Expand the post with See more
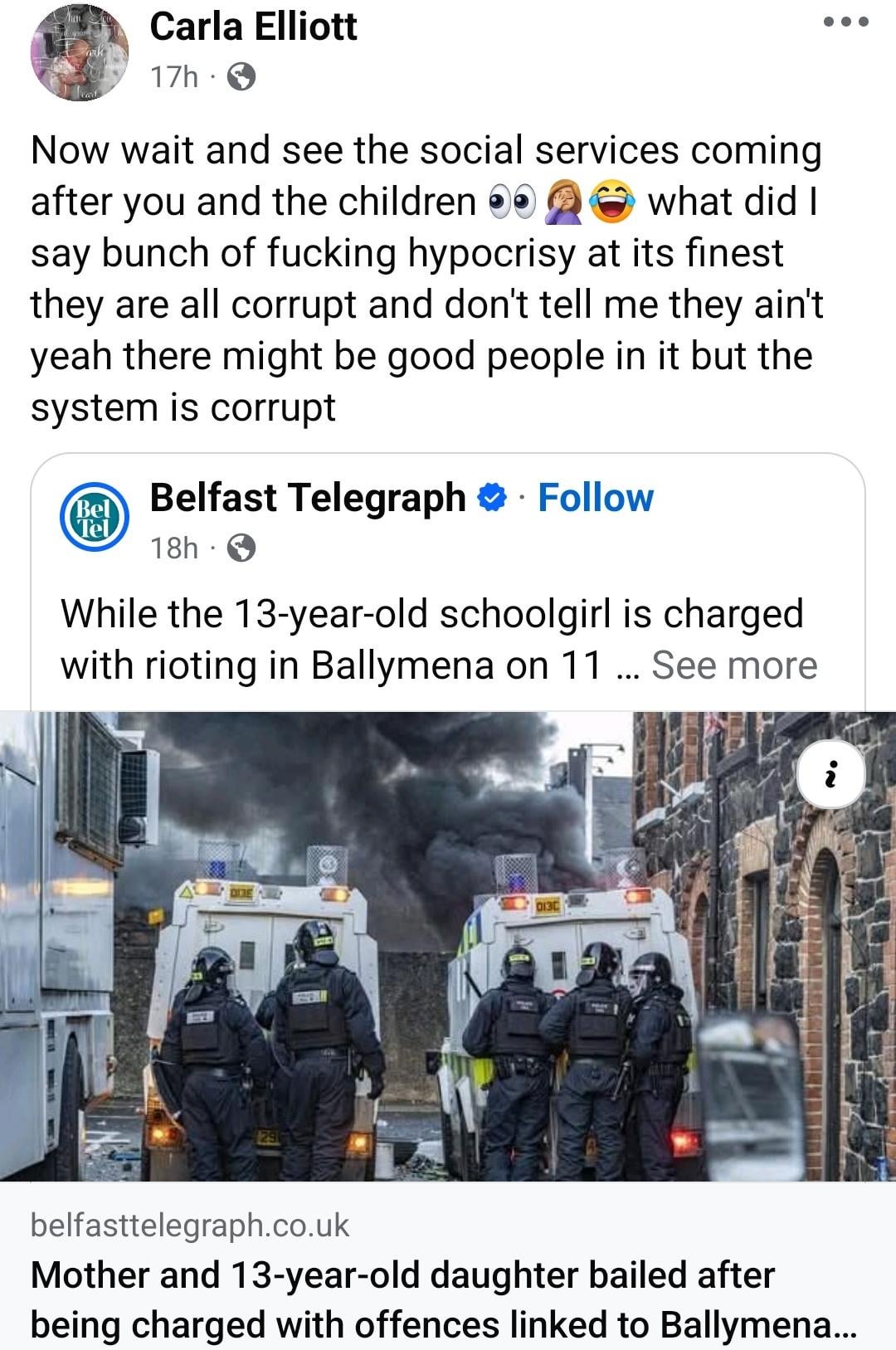 click(734, 665)
